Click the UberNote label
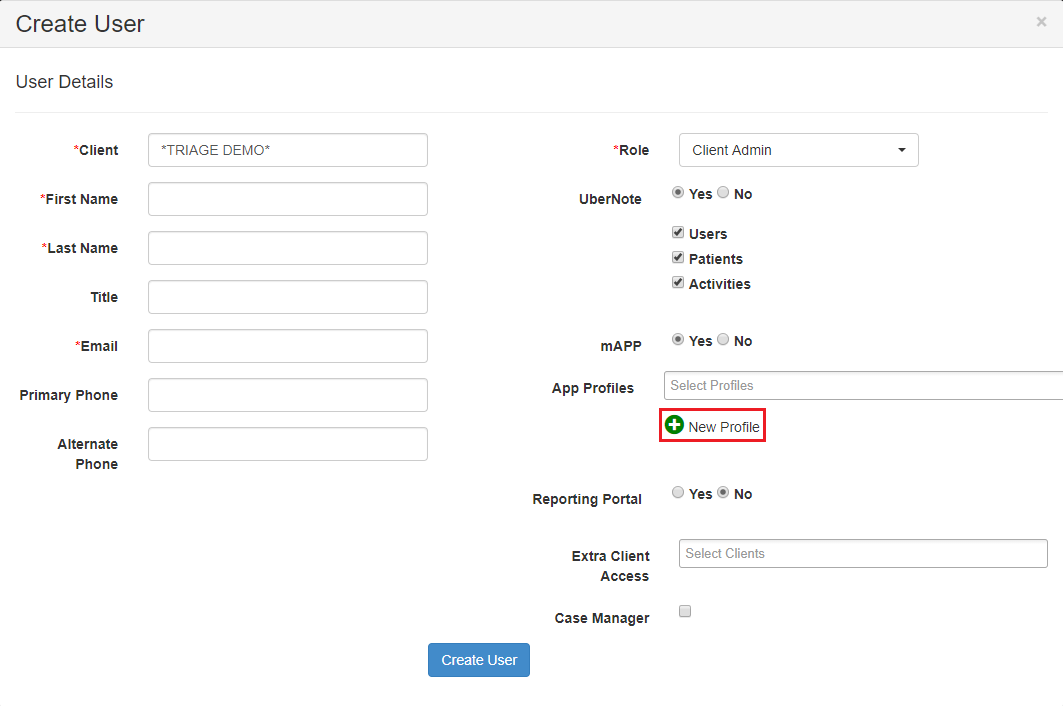Image resolution: width=1063 pixels, height=706 pixels. (610, 199)
